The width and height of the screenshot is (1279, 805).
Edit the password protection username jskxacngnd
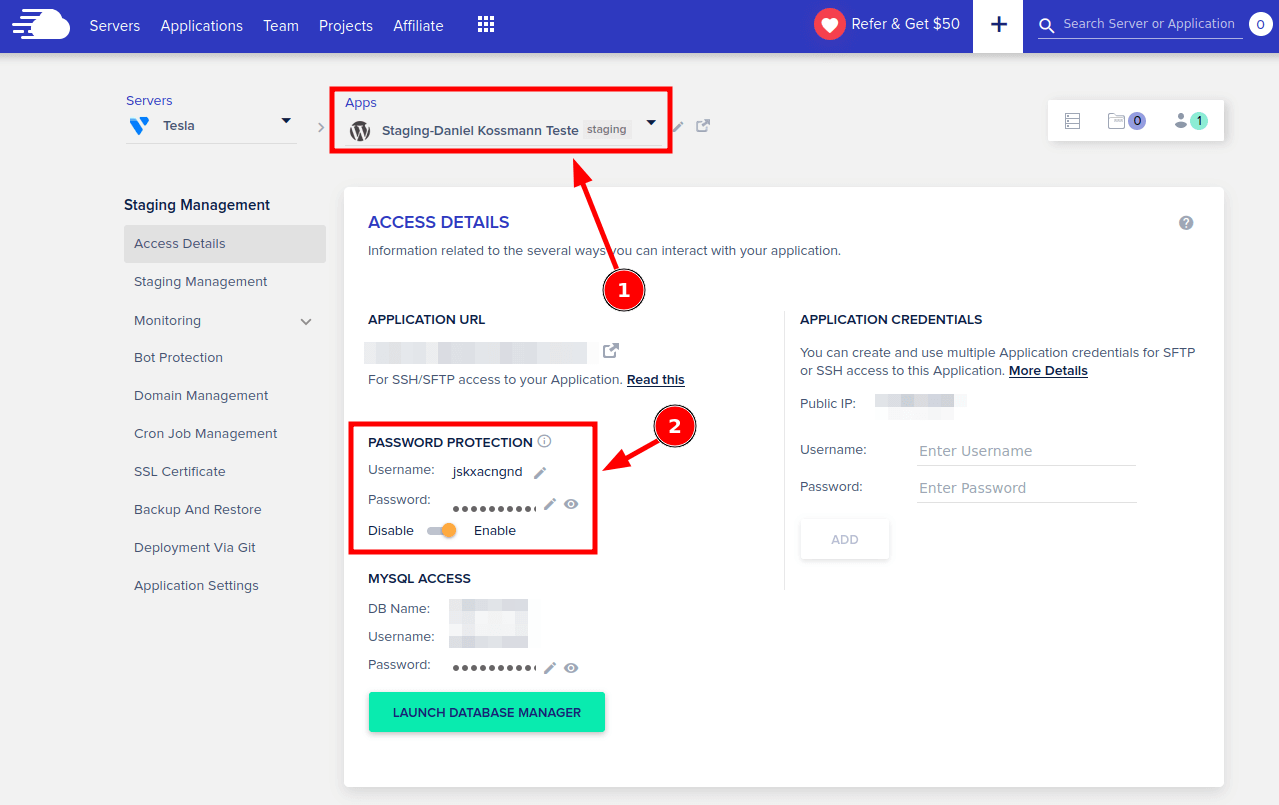pos(540,472)
